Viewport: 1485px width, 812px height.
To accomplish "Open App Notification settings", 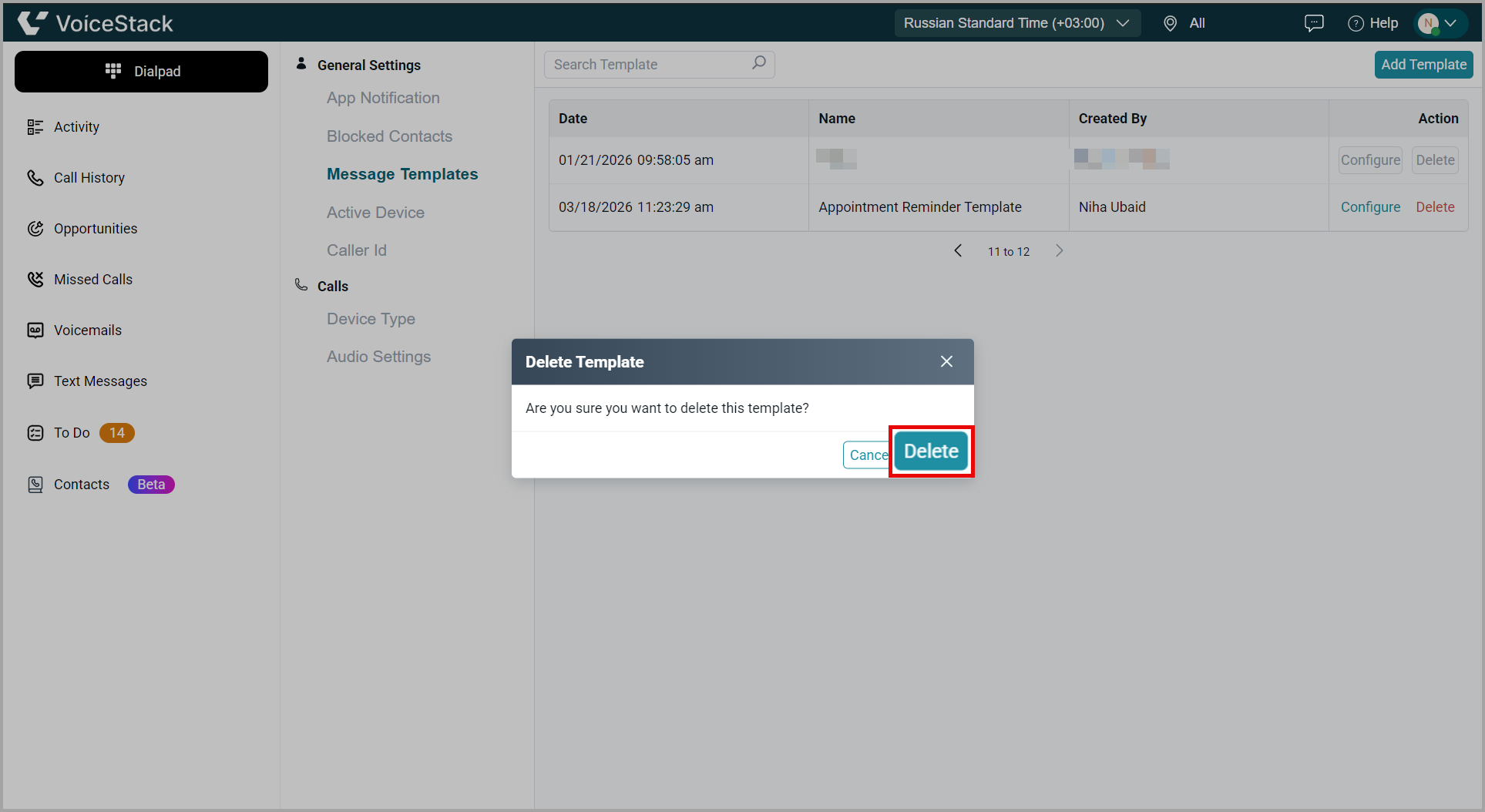I will point(383,98).
